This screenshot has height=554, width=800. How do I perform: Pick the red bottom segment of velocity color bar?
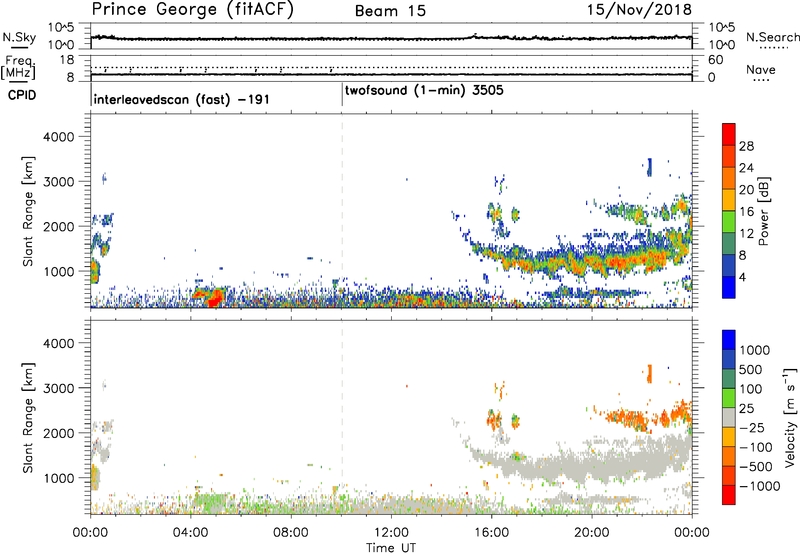point(729,495)
